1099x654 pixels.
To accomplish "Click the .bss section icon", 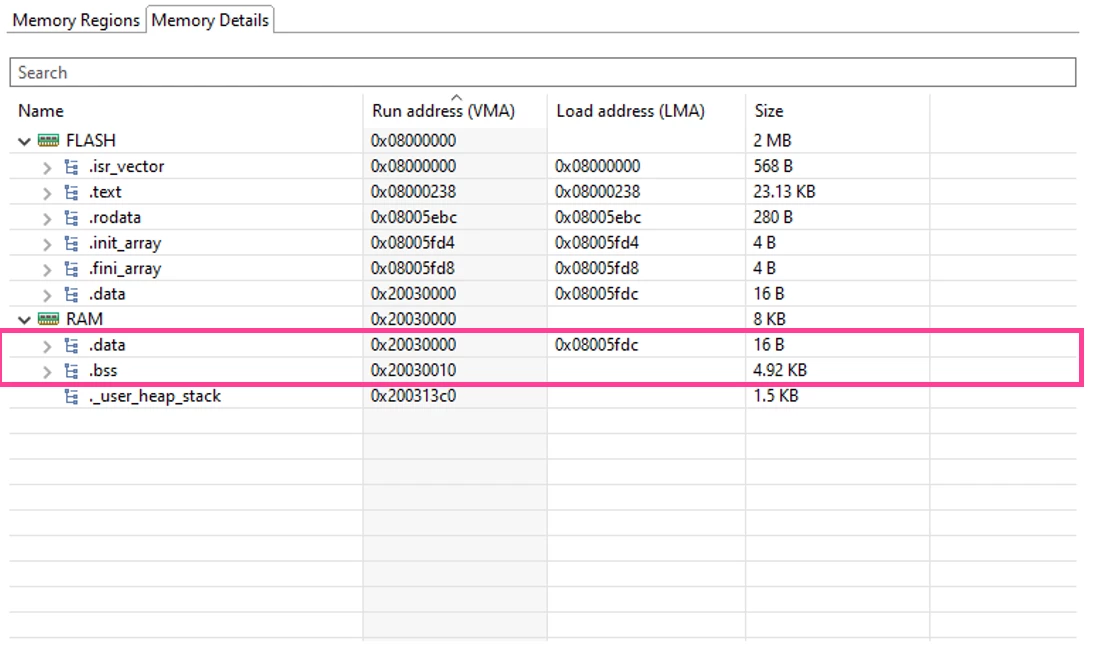I will (x=71, y=371).
